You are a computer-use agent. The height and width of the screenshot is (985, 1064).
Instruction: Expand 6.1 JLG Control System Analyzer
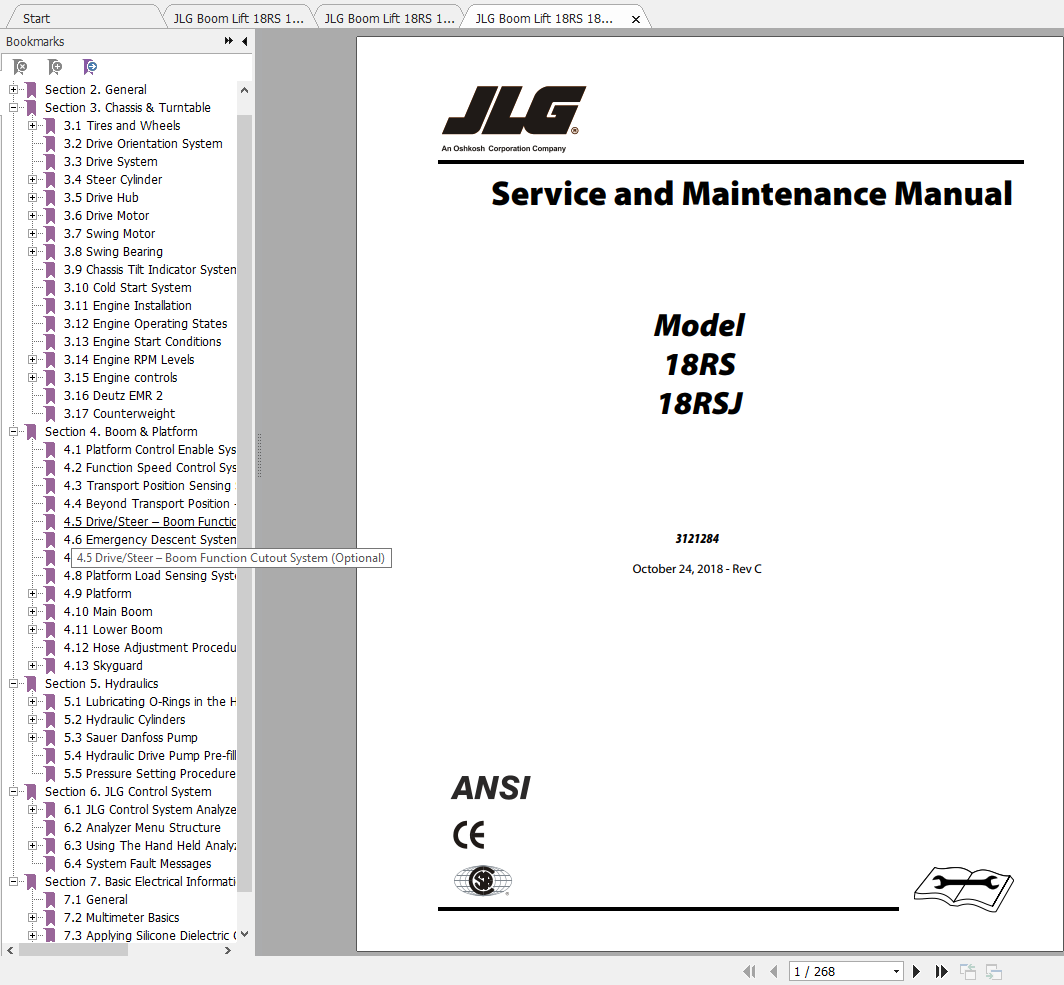(x=32, y=809)
